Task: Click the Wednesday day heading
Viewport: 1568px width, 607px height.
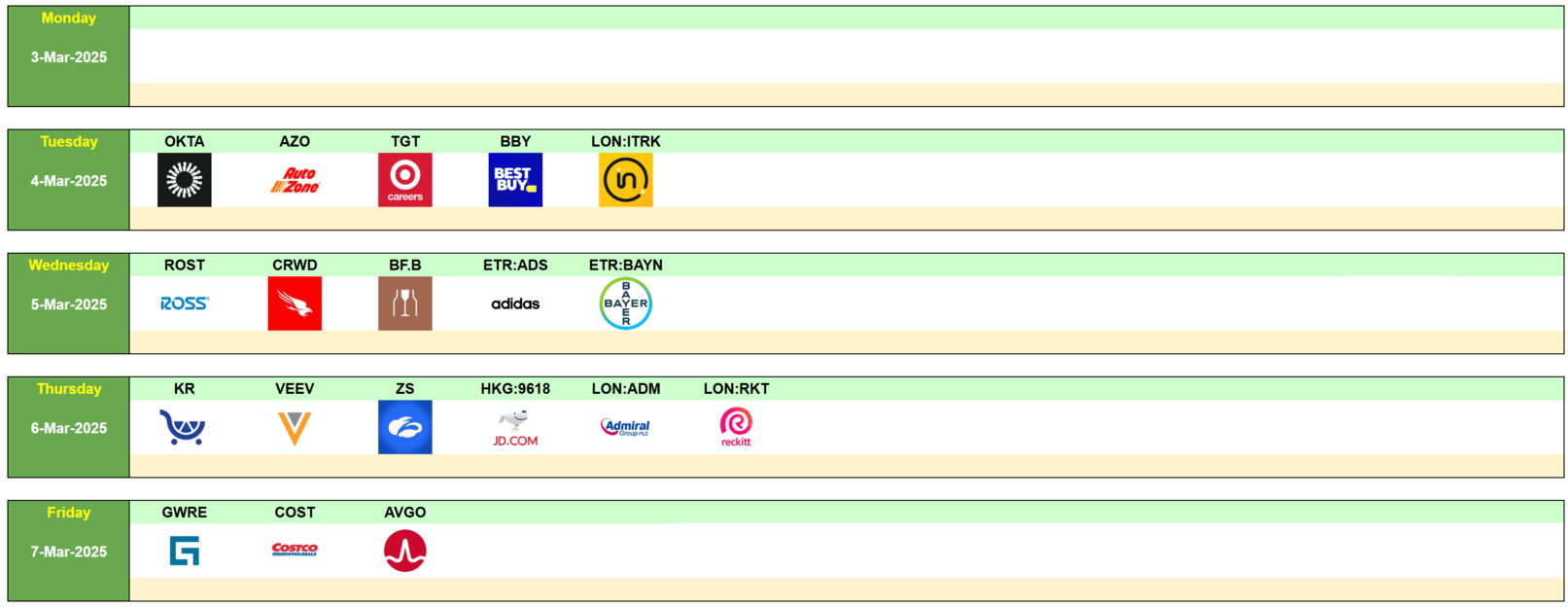Action: click(69, 265)
